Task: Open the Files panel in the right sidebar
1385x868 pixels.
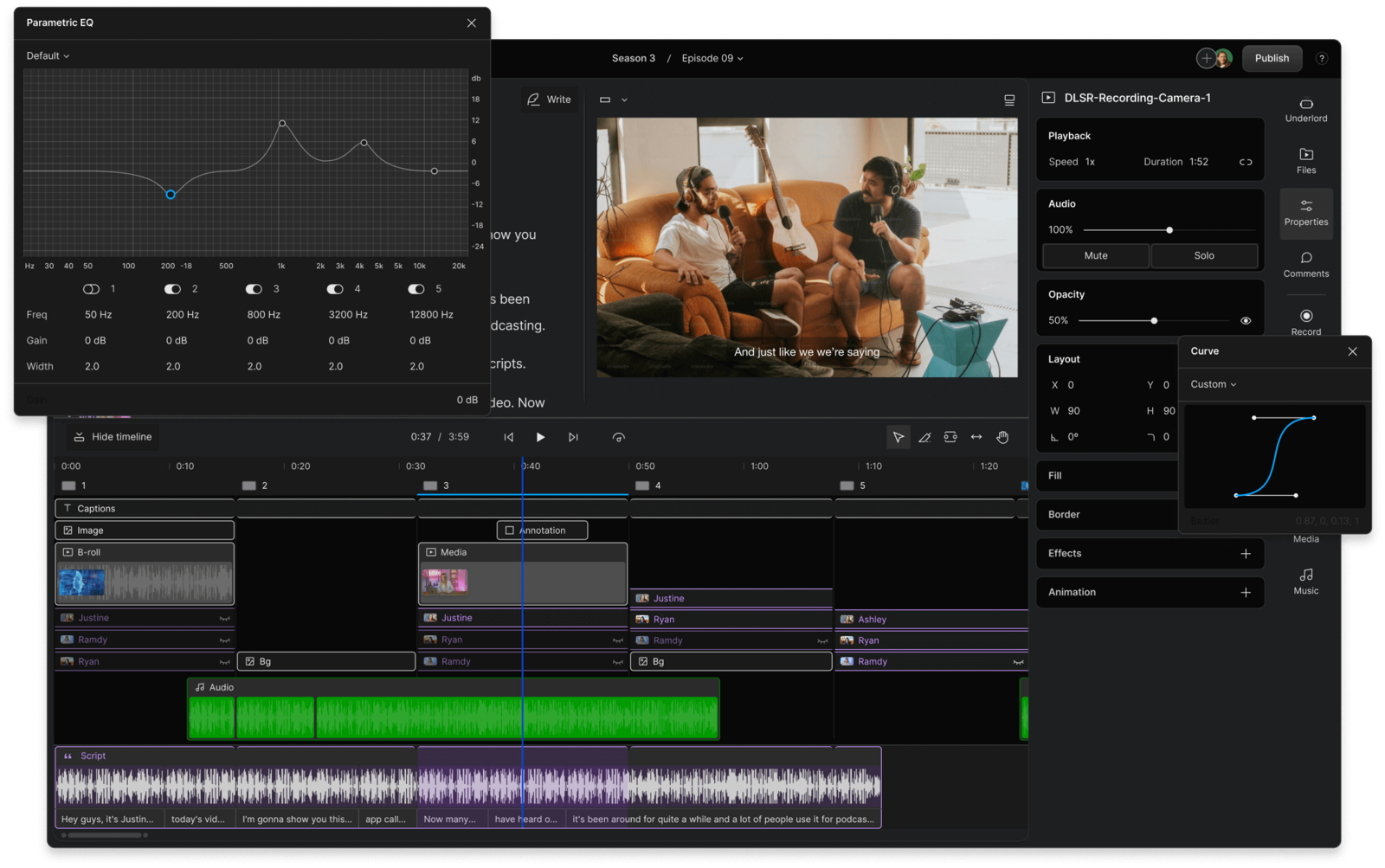Action: click(1305, 163)
